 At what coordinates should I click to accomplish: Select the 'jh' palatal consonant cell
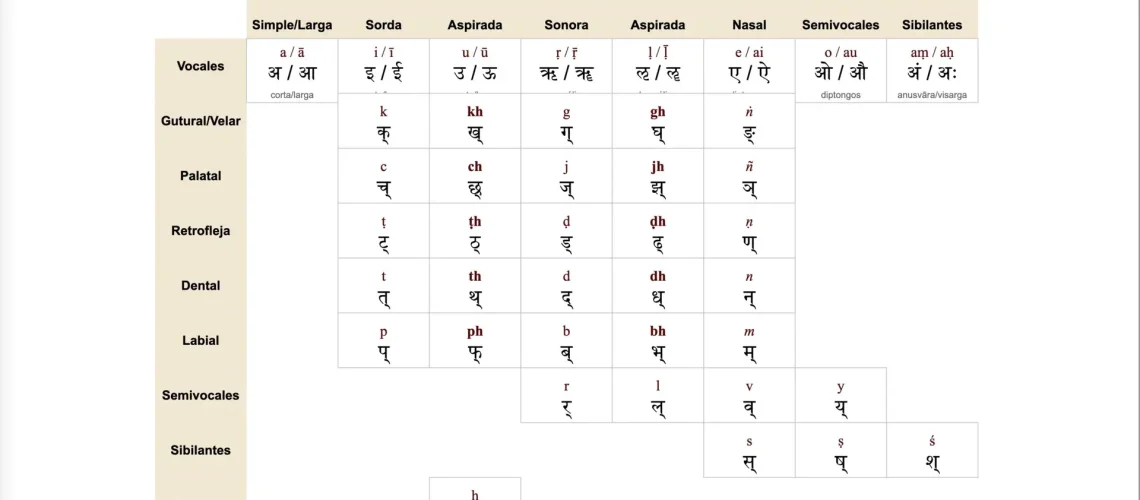pos(657,177)
